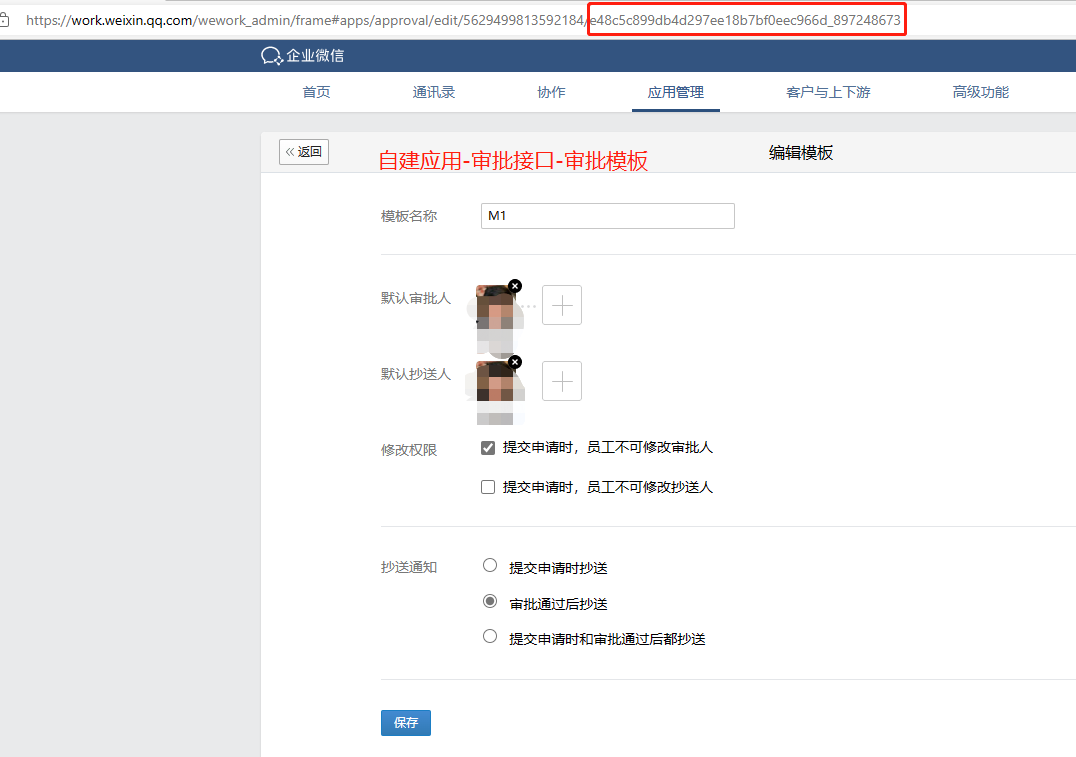
Task: Click the 企业微信 logo icon
Action: click(272, 56)
